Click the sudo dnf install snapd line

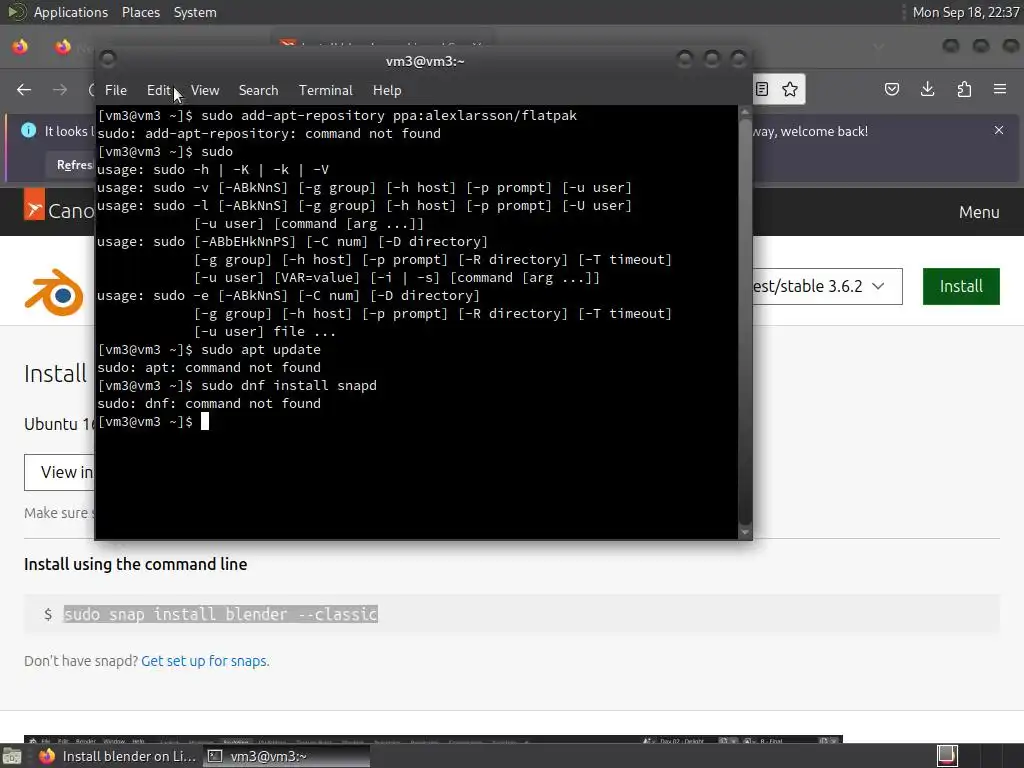tap(237, 385)
